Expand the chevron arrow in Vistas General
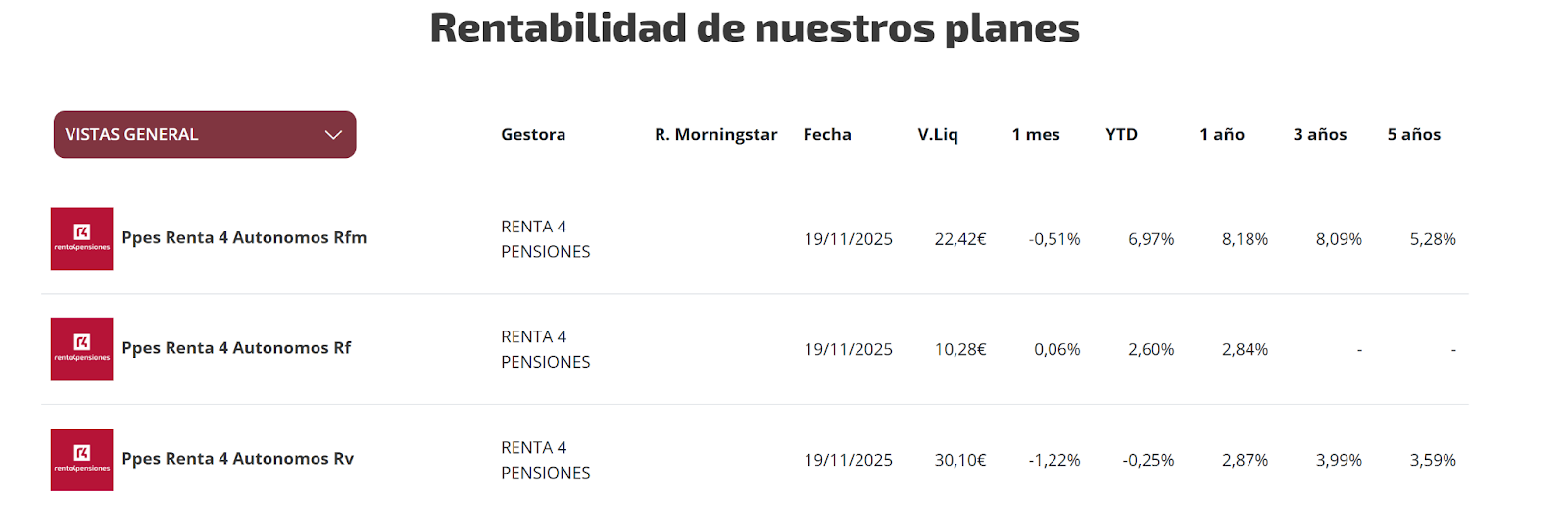 tap(333, 135)
